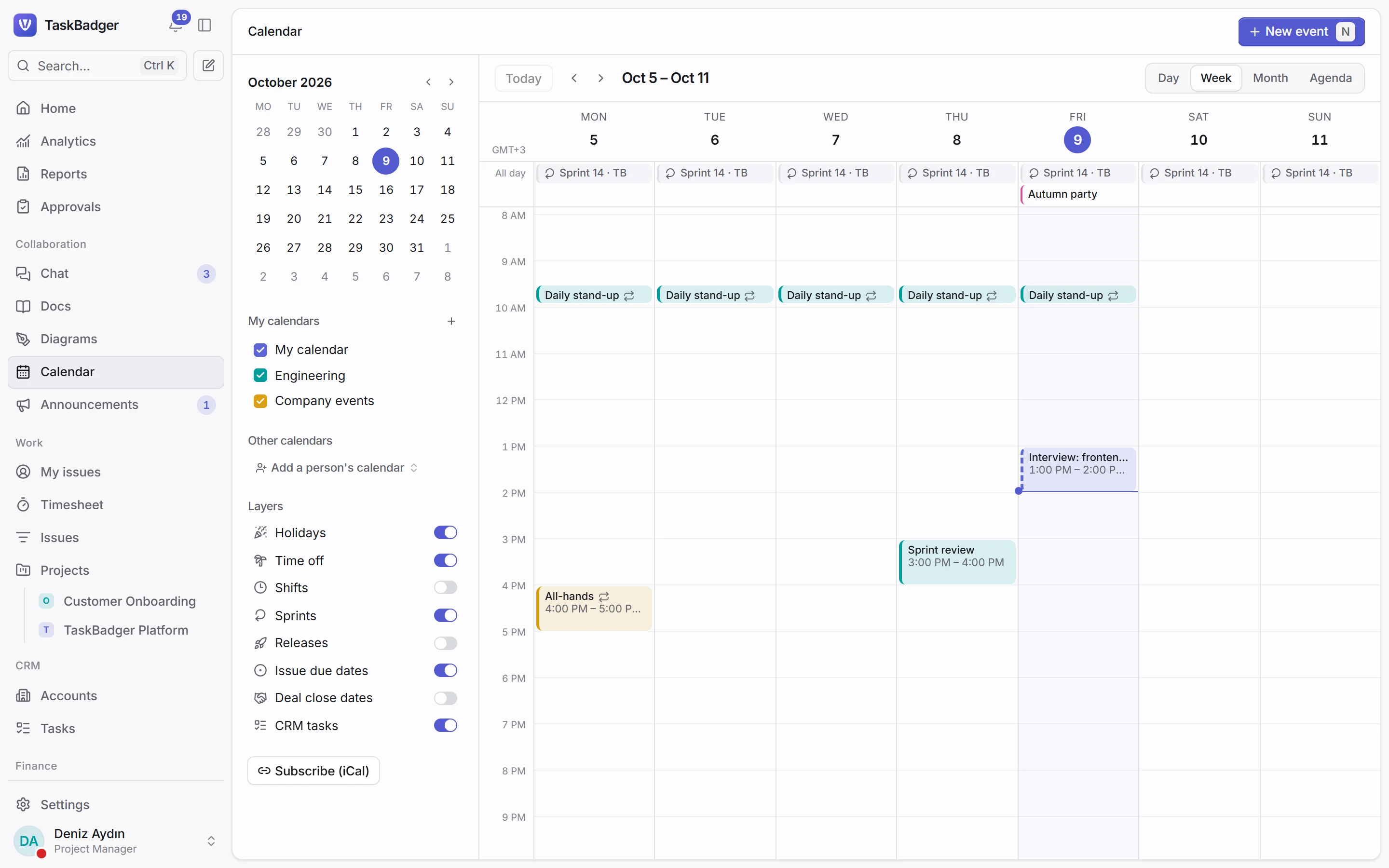This screenshot has width=1389, height=868.
Task: Open Issues list
Action: tap(115, 537)
